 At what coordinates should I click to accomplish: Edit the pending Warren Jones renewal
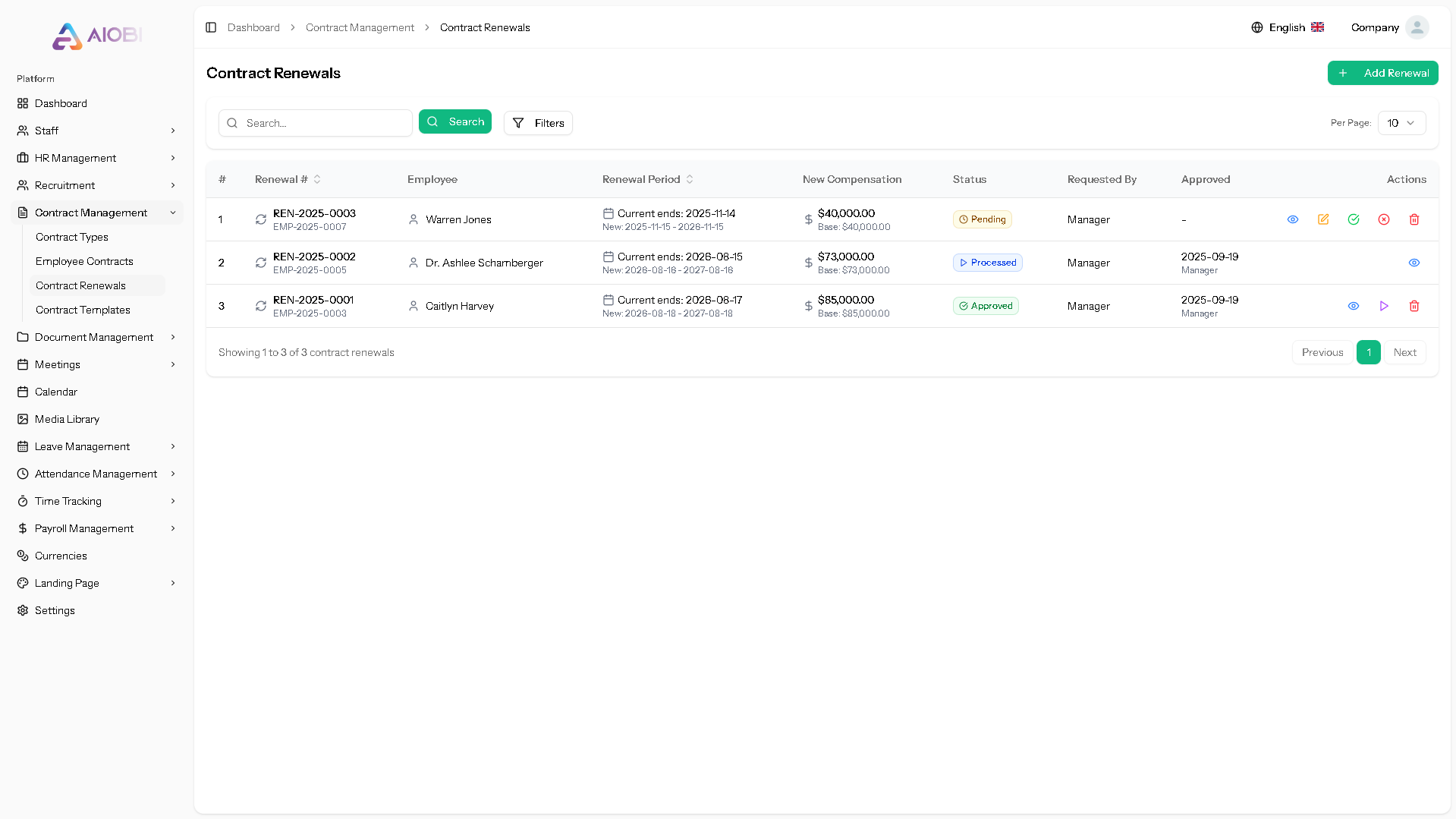pos(1323,219)
